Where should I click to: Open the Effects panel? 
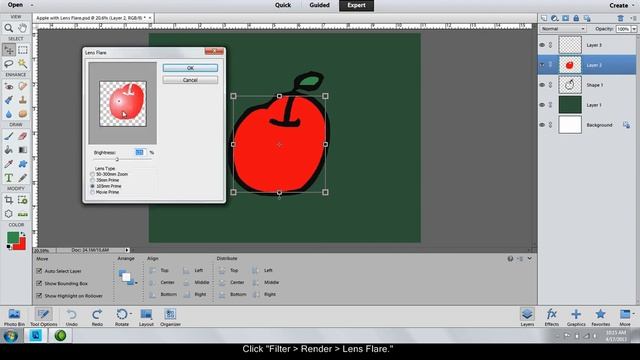[x=551, y=317]
